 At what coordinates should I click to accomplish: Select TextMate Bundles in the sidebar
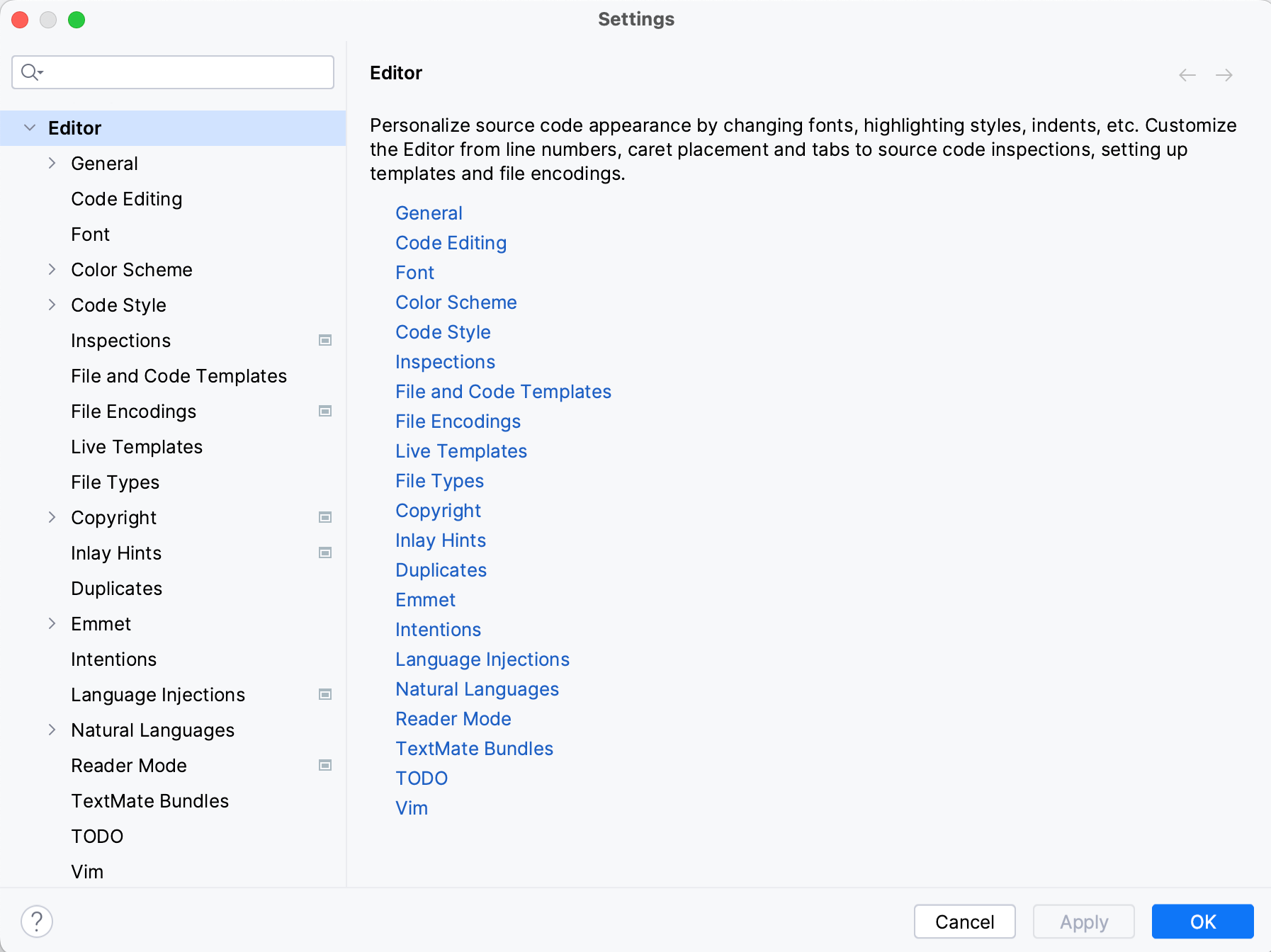click(x=149, y=800)
